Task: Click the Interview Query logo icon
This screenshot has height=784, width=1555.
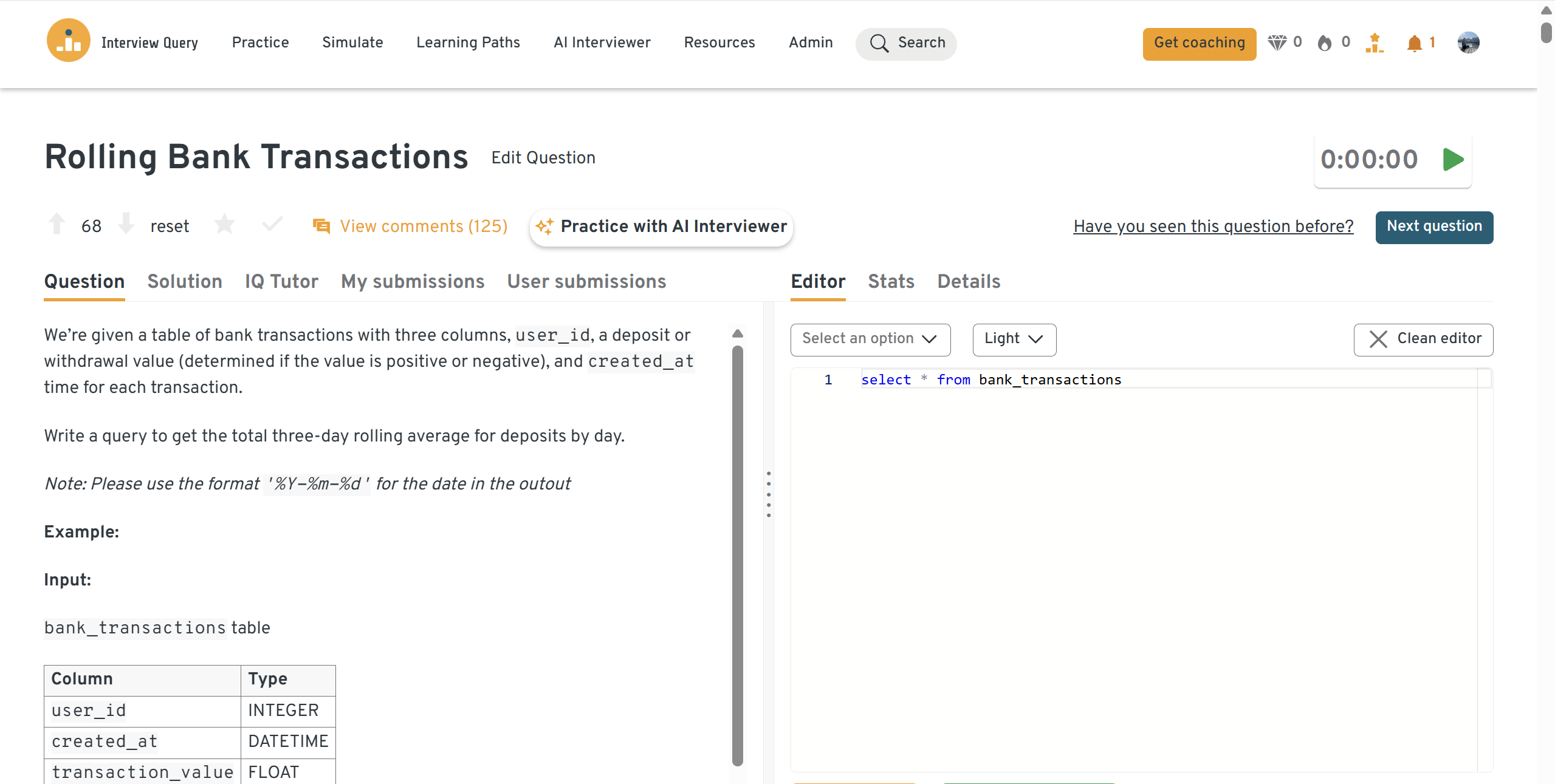Action: [68, 41]
